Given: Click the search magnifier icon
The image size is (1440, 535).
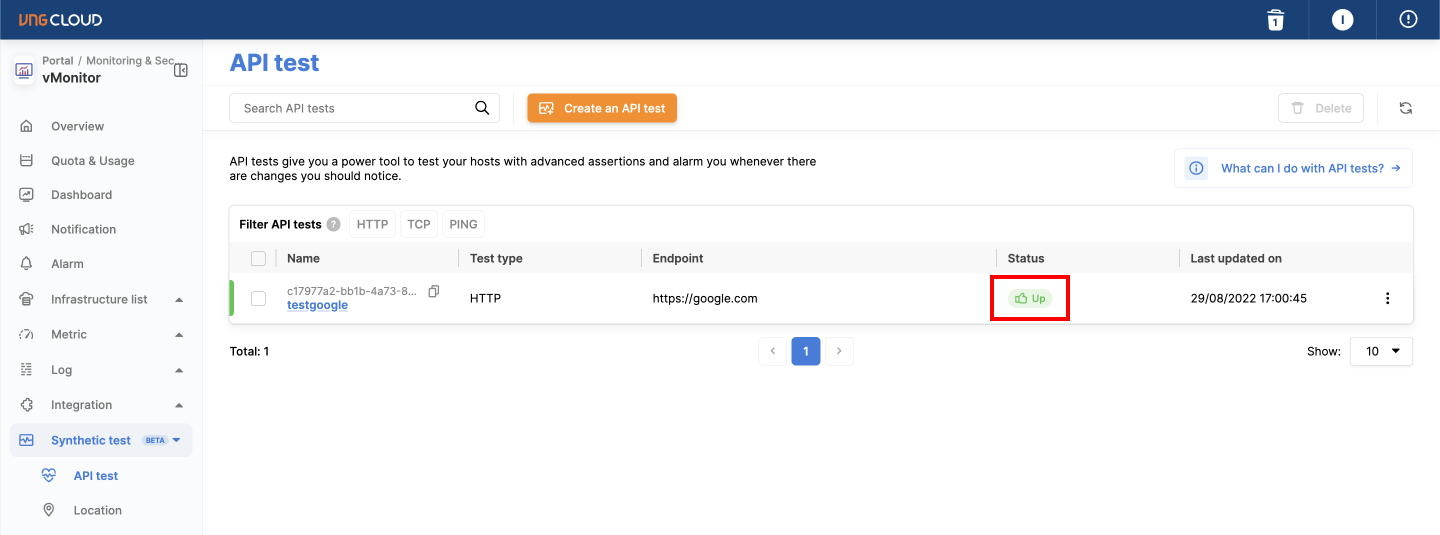Looking at the screenshot, I should point(482,108).
